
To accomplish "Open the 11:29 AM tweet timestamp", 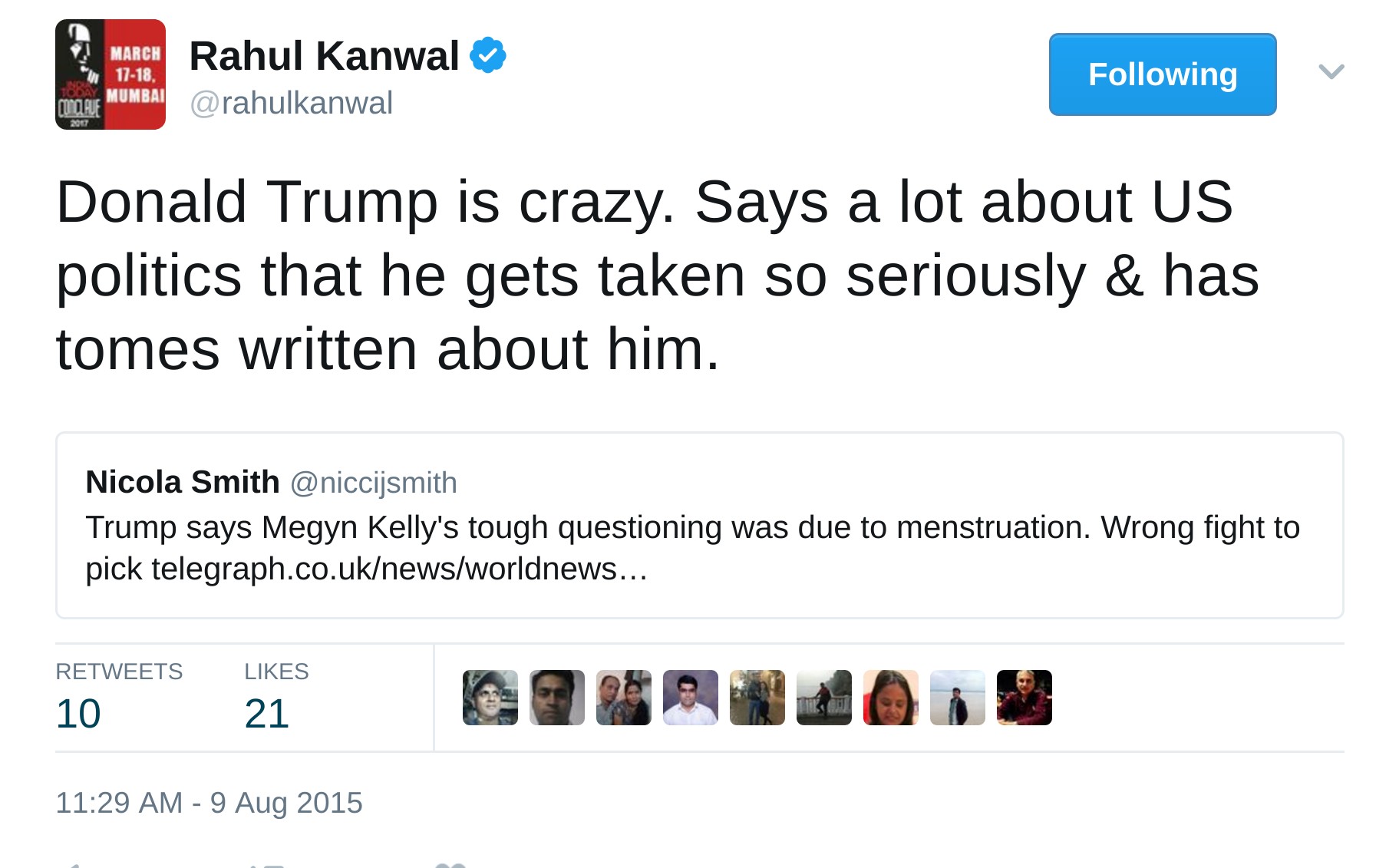I will [209, 803].
